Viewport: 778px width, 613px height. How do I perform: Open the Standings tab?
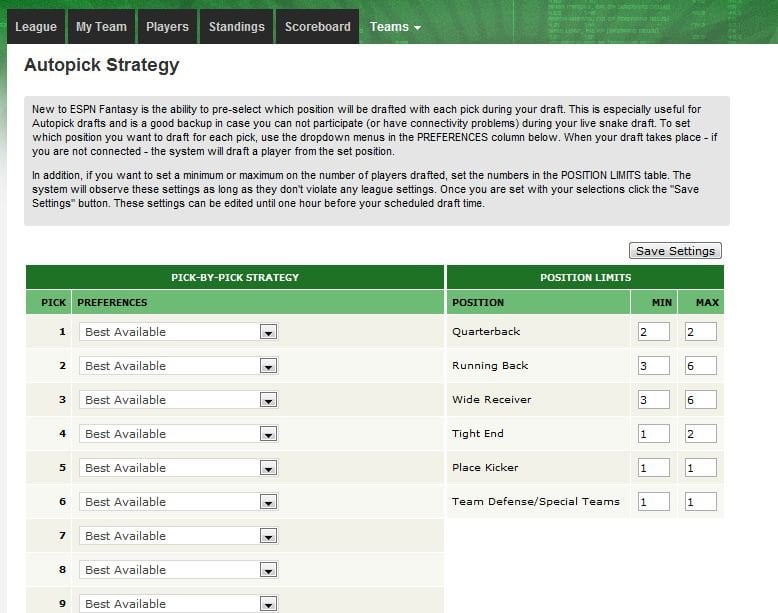coord(237,27)
